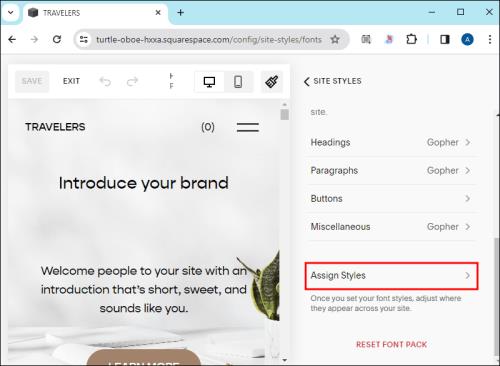Expand the Headings font settings
Screen dimensions: 500x366
point(391,143)
